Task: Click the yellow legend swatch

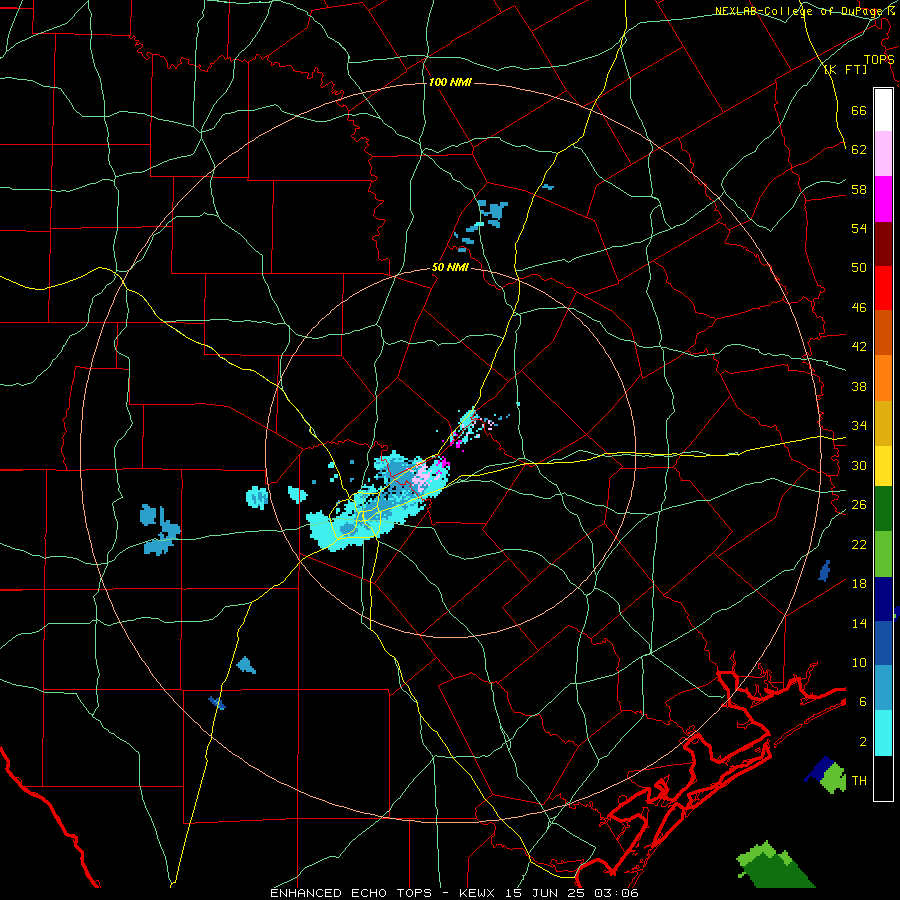Action: click(x=883, y=465)
